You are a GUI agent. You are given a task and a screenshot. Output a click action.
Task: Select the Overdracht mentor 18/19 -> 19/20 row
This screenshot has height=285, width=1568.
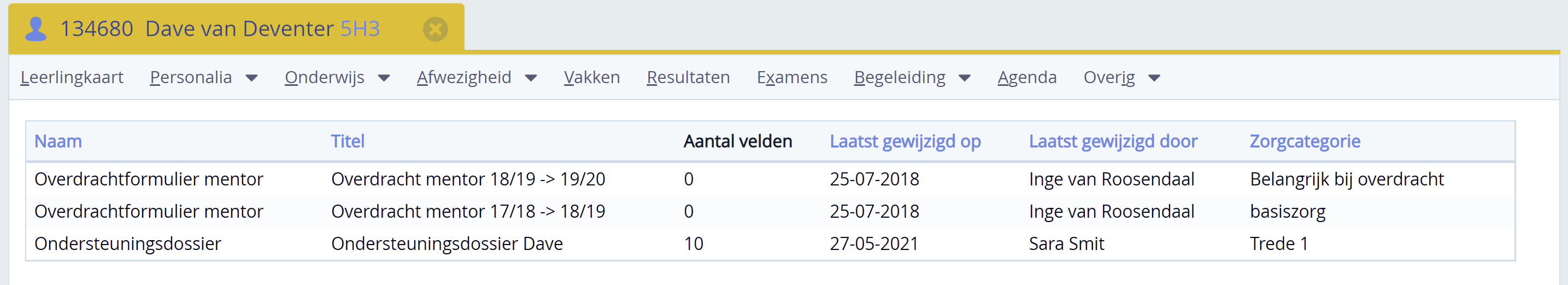pos(770,179)
